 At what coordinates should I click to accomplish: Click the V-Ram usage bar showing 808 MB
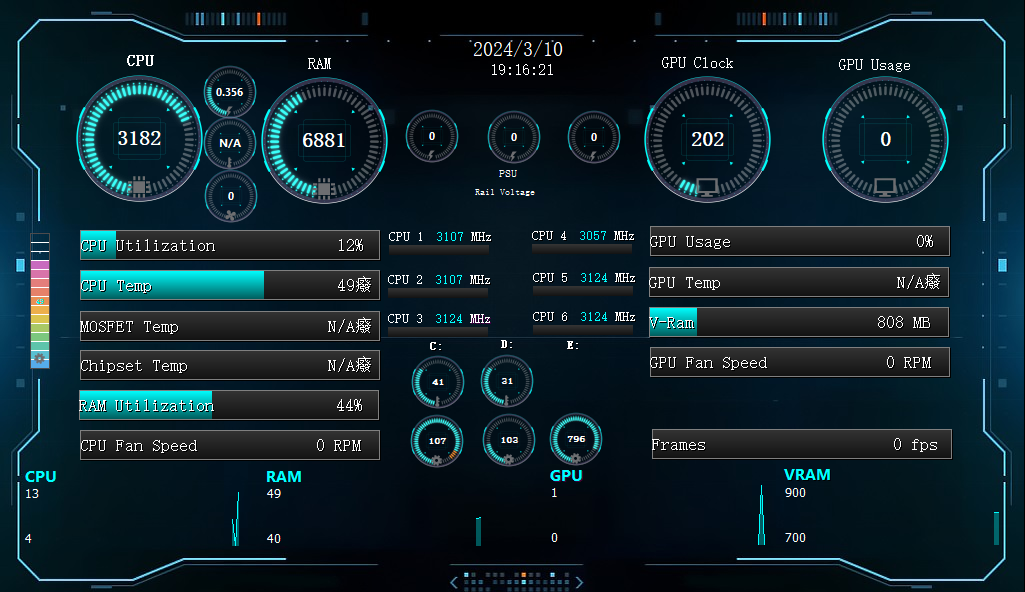click(798, 322)
